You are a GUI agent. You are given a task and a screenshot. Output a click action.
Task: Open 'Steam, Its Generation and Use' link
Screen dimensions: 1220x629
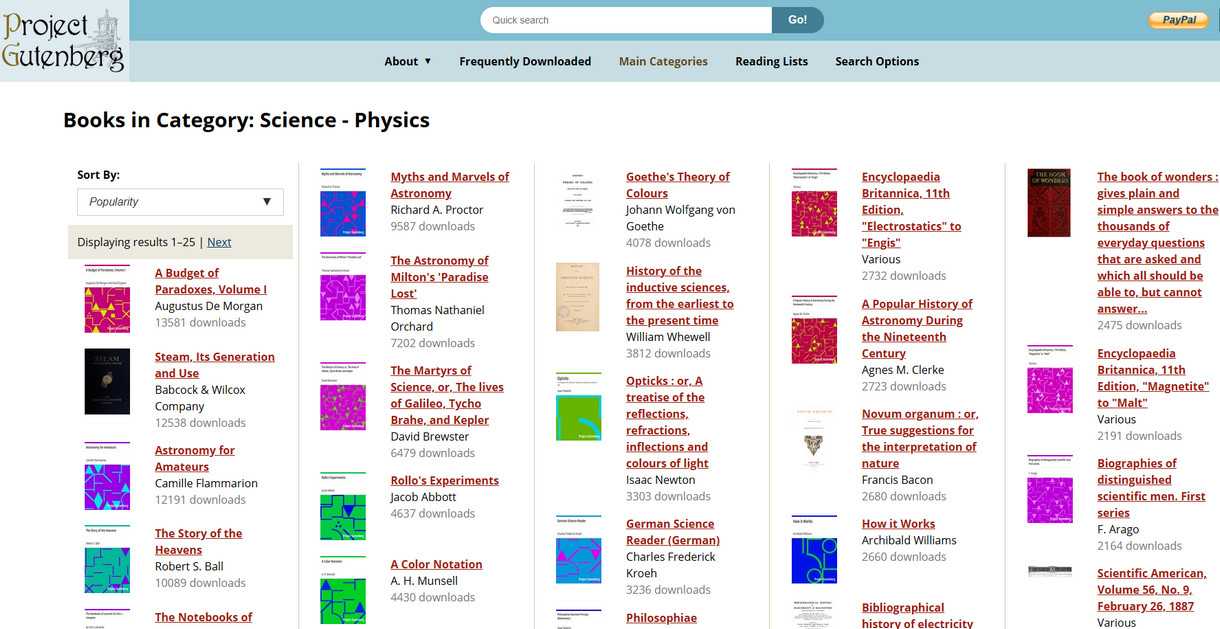215,365
